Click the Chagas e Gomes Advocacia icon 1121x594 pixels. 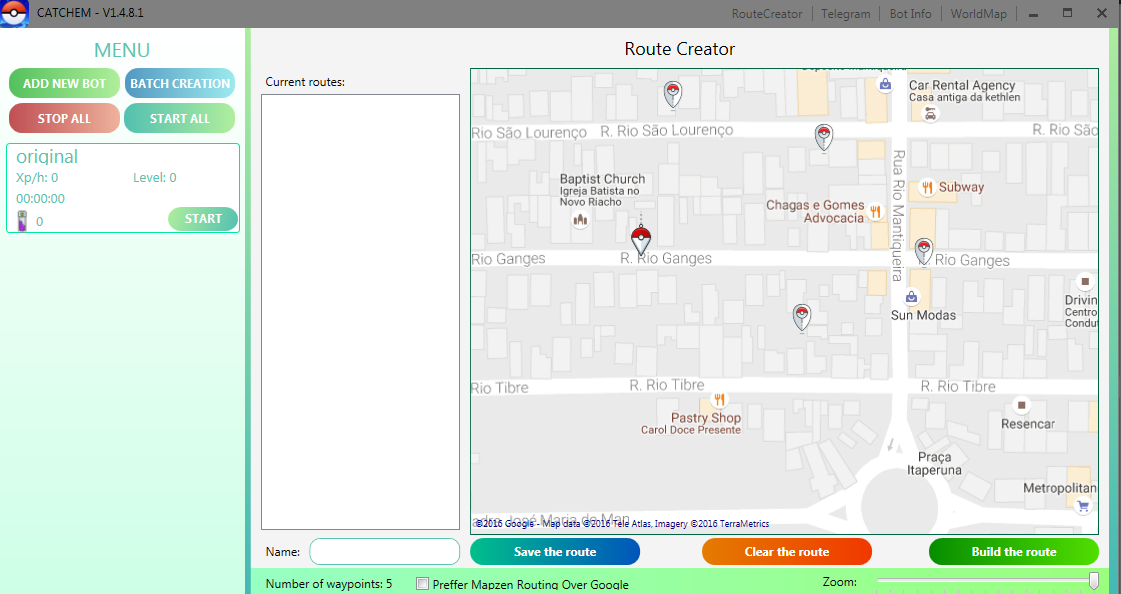pos(875,212)
